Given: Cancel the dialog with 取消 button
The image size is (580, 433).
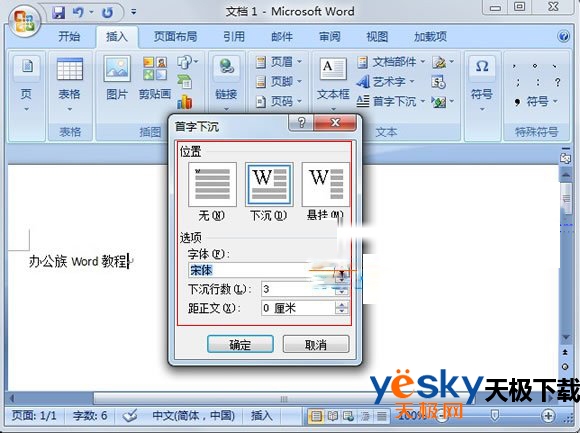Looking at the screenshot, I should tap(316, 344).
